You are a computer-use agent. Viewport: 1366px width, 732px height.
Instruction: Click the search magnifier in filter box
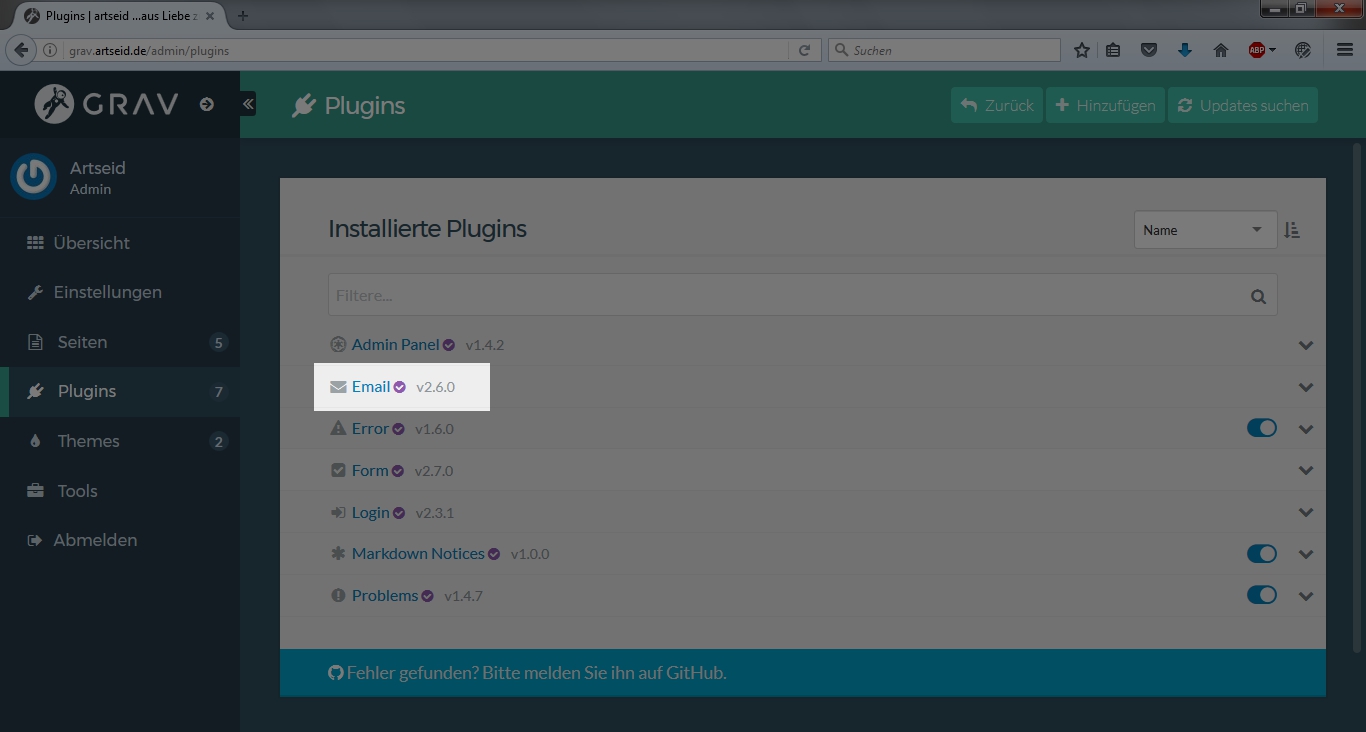click(1258, 296)
